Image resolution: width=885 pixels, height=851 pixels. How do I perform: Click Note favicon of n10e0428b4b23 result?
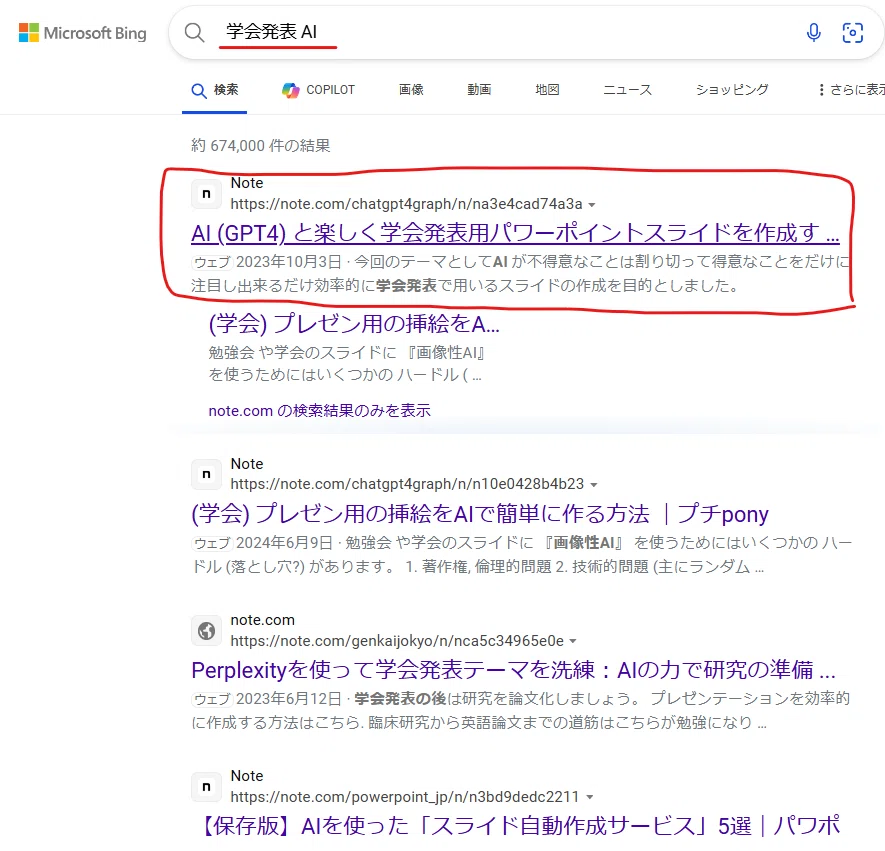[x=207, y=475]
